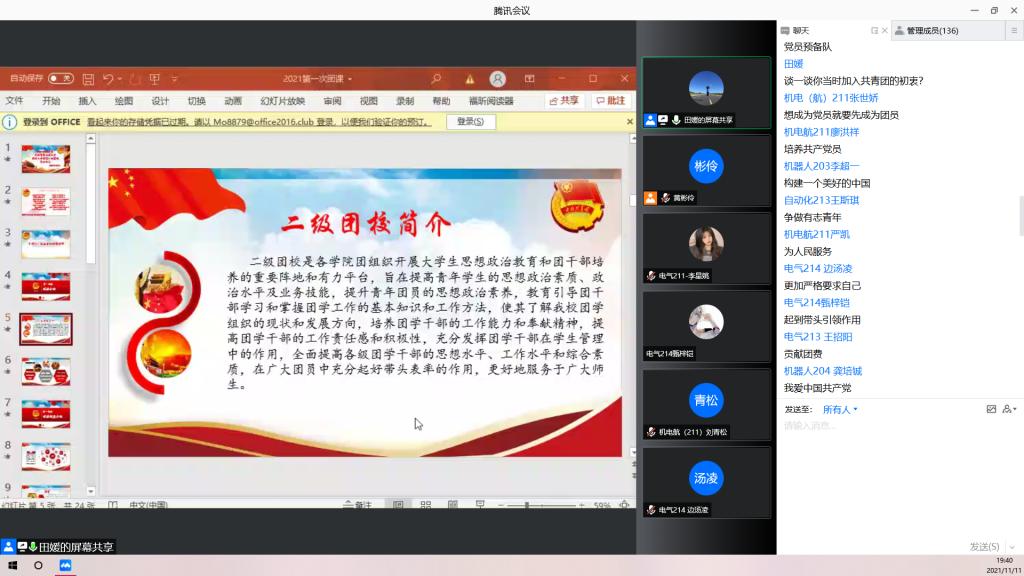The height and width of the screenshot is (576, 1024).
Task: Pop out the chat panel icon
Action: point(875,31)
